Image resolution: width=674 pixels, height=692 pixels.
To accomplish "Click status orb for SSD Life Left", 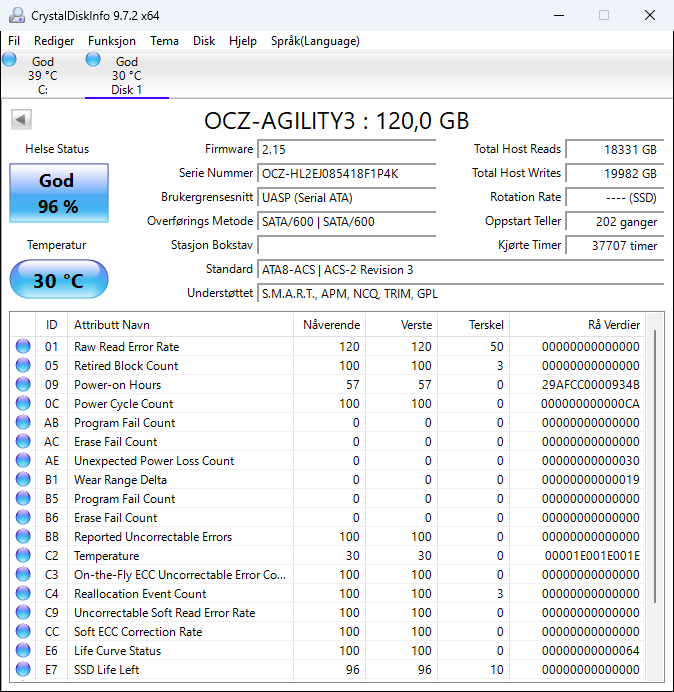I will point(23,669).
